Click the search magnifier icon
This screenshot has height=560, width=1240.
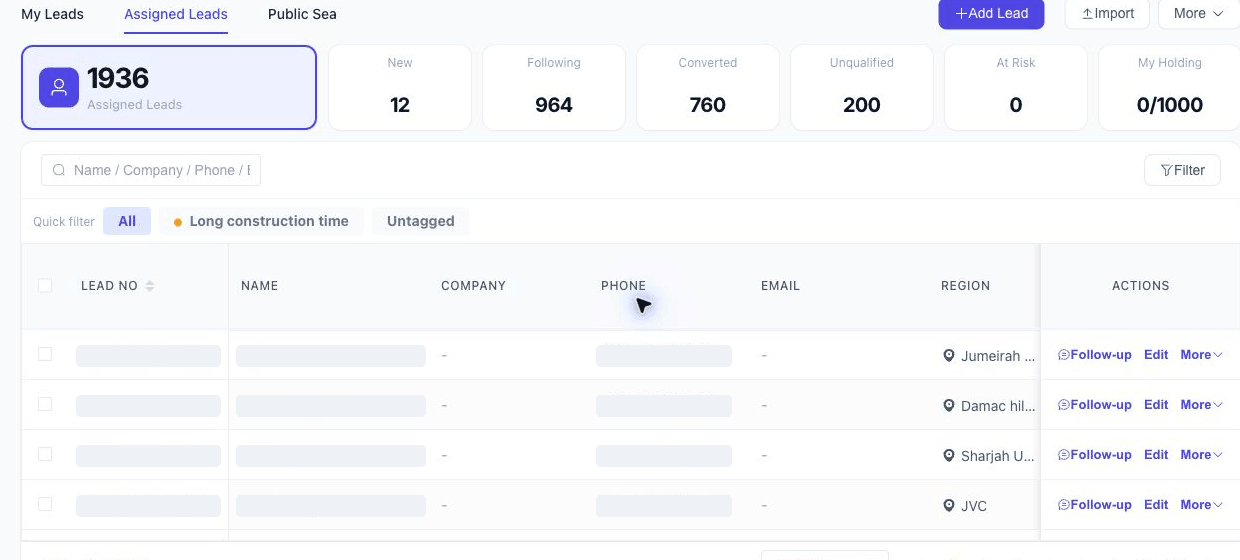tap(59, 170)
